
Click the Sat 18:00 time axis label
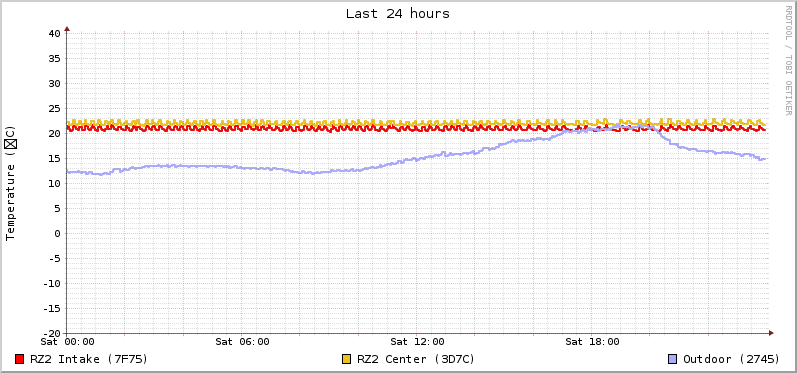(x=592, y=342)
